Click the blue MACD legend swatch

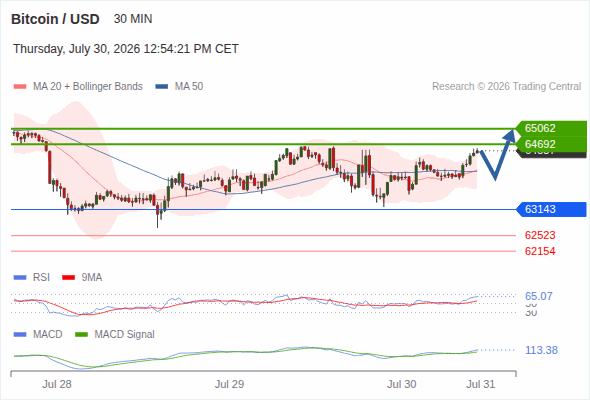[20, 335]
